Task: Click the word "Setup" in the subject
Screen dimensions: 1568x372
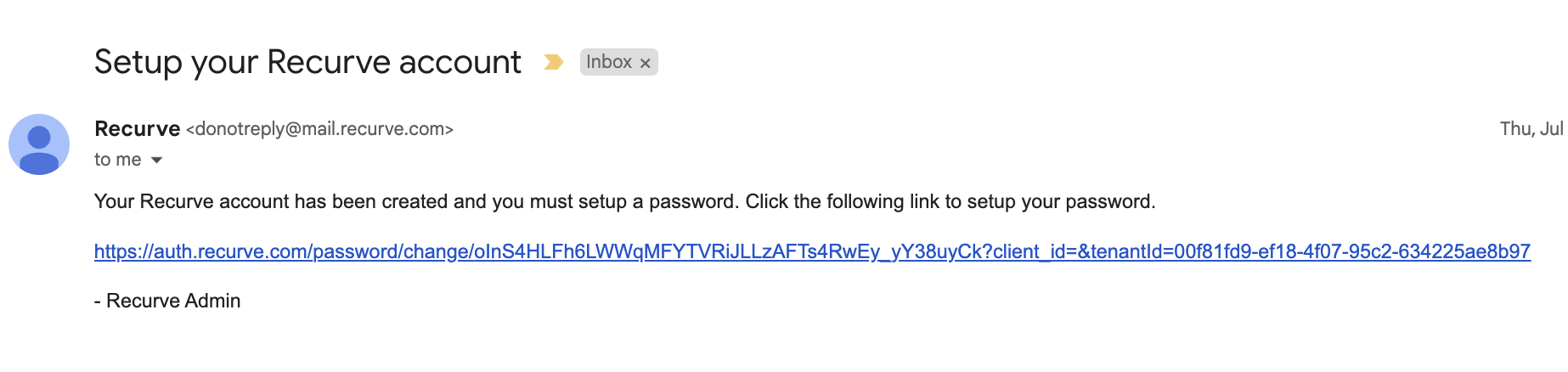Action: 138,62
